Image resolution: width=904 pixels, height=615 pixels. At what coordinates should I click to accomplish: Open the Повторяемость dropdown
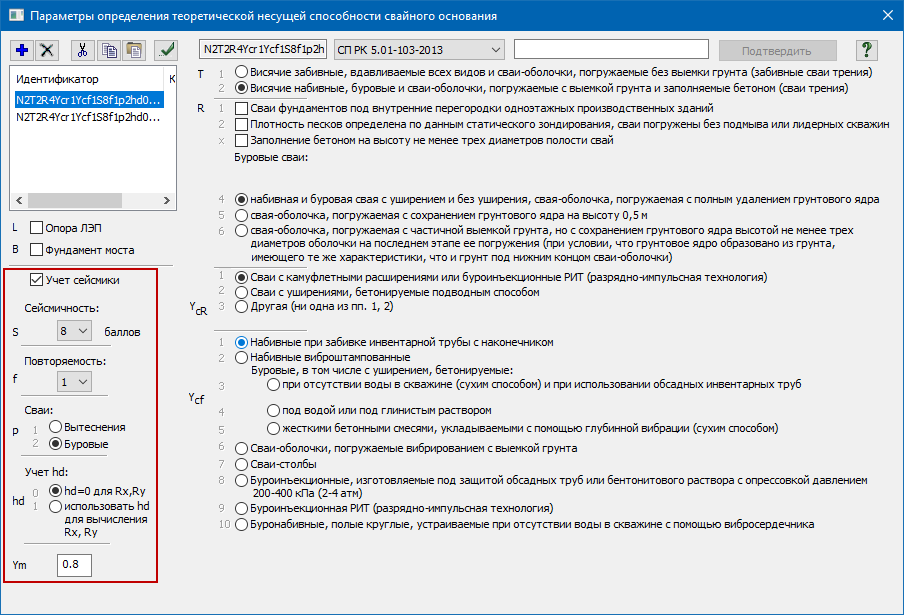[75, 381]
